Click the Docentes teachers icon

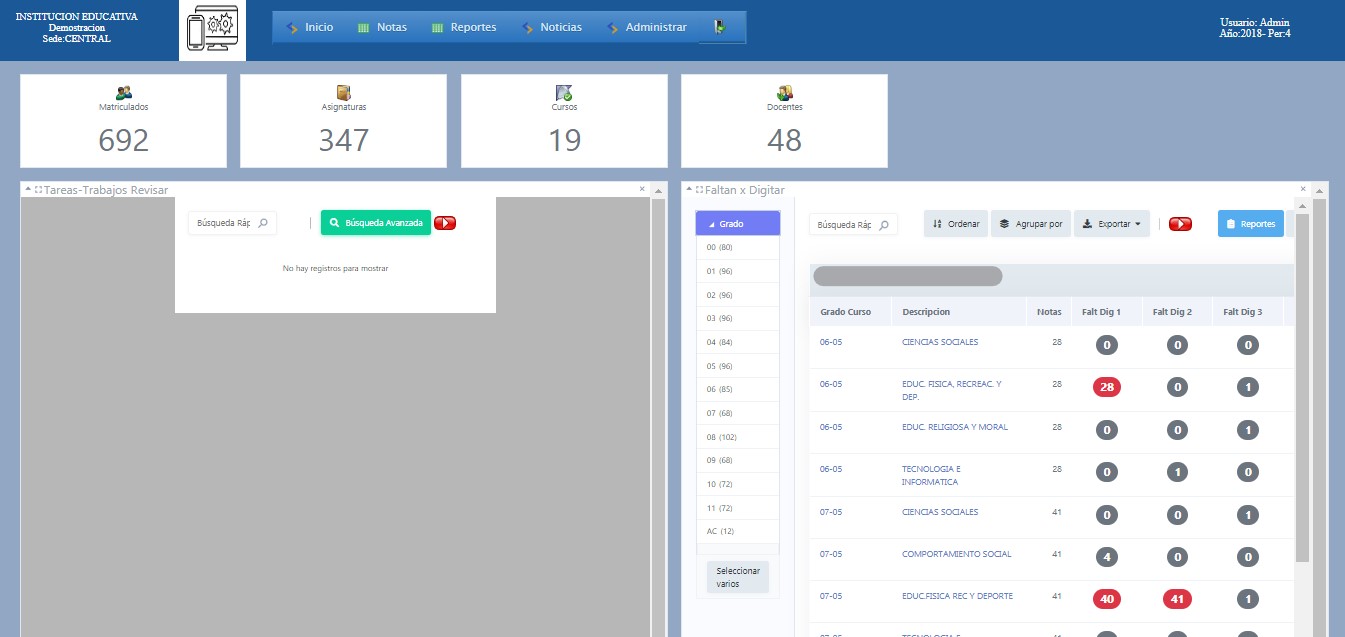coord(785,92)
